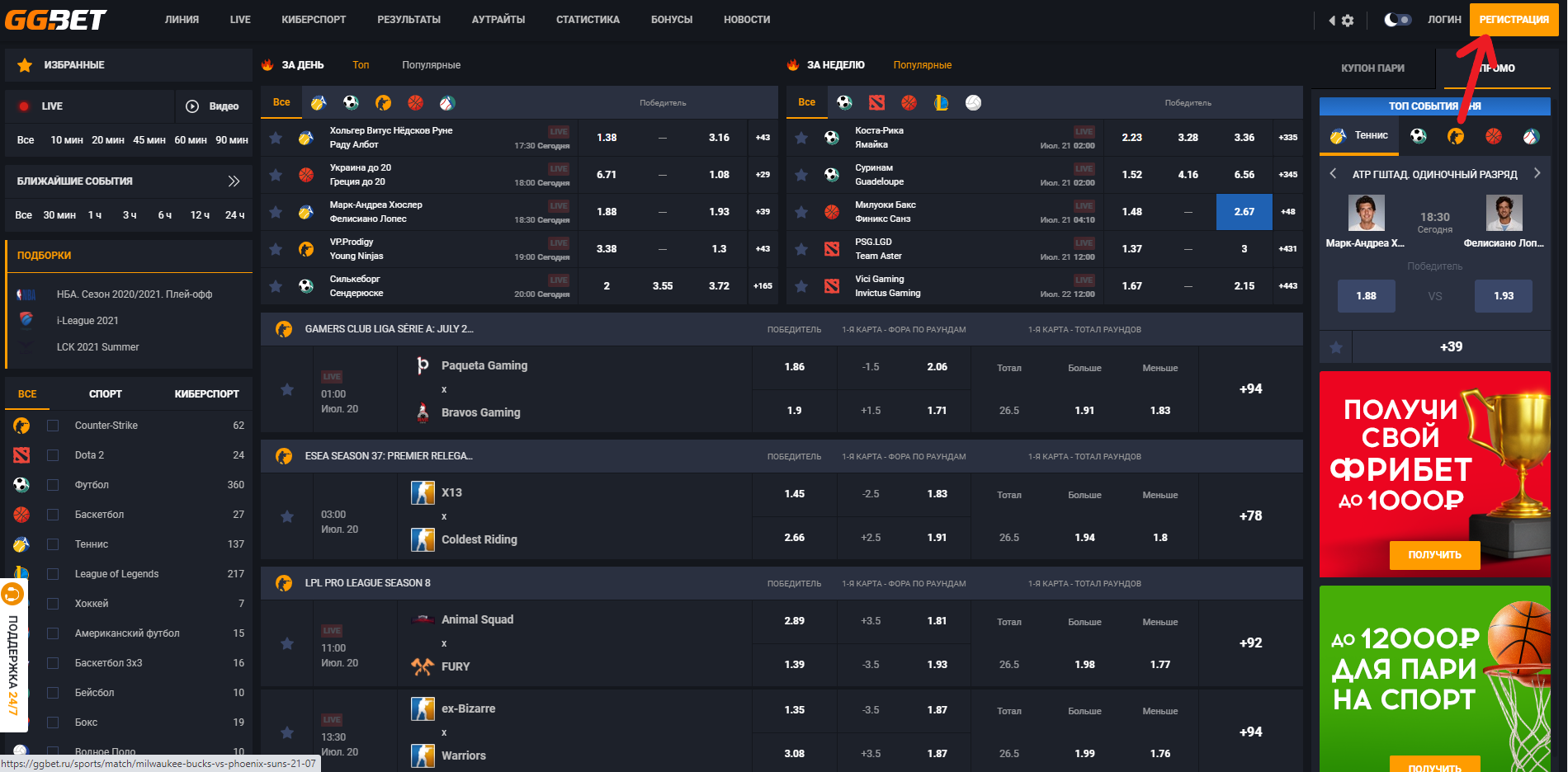The height and width of the screenshot is (772, 1568).
Task: Select the Спорт tab in sidebar
Action: (106, 394)
